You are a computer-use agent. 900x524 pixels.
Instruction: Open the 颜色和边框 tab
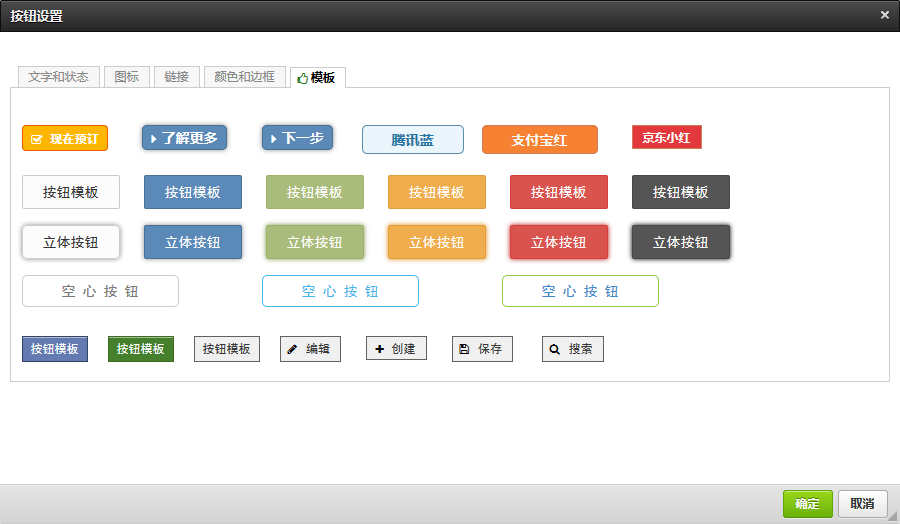click(244, 77)
